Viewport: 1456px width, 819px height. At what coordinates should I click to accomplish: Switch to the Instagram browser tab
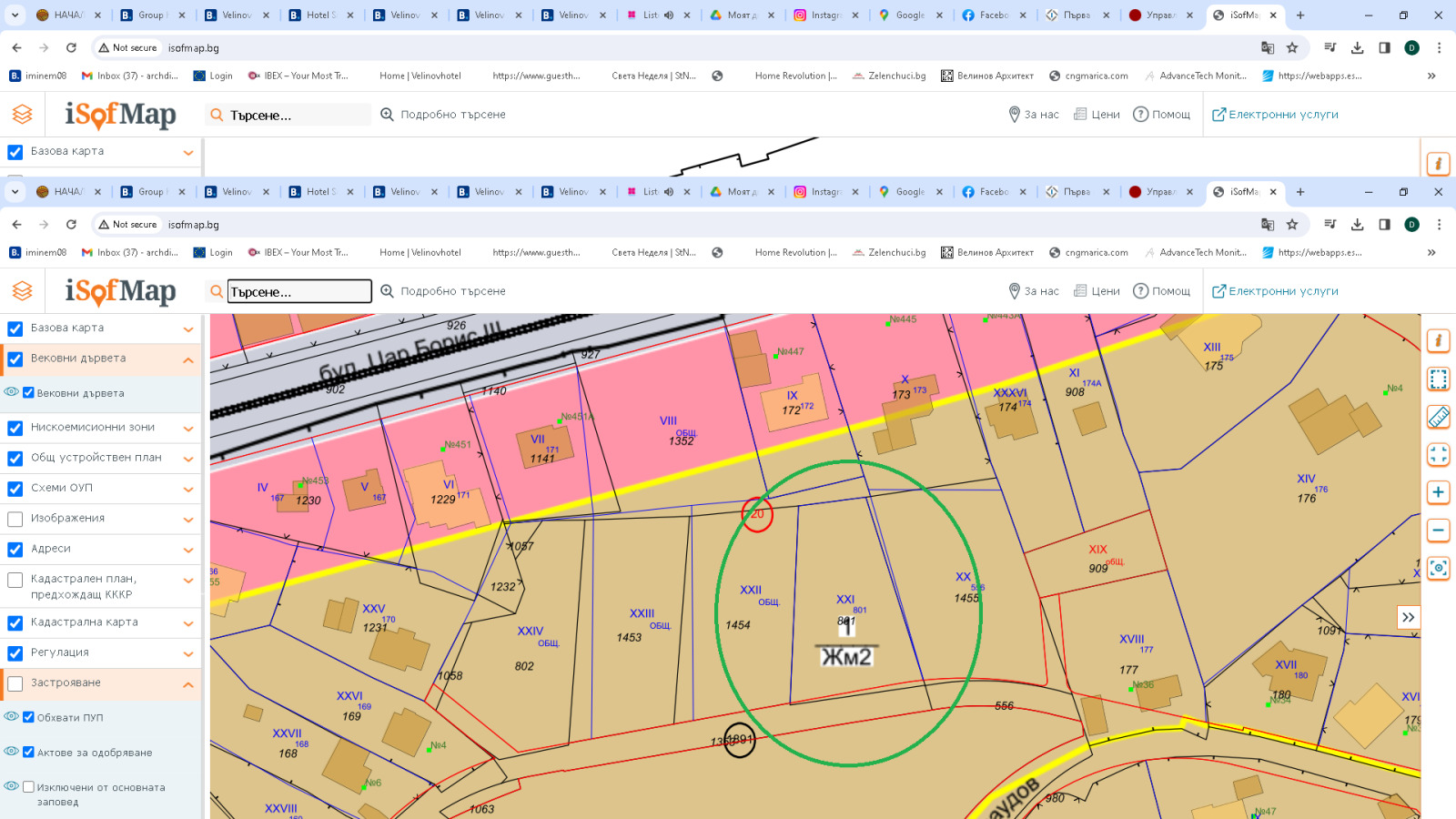826,191
